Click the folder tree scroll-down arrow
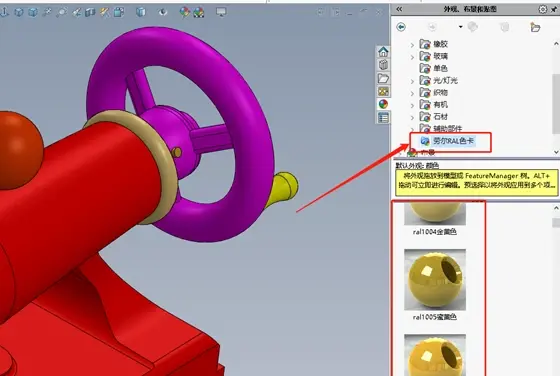This screenshot has width=560, height=376. (x=556, y=152)
